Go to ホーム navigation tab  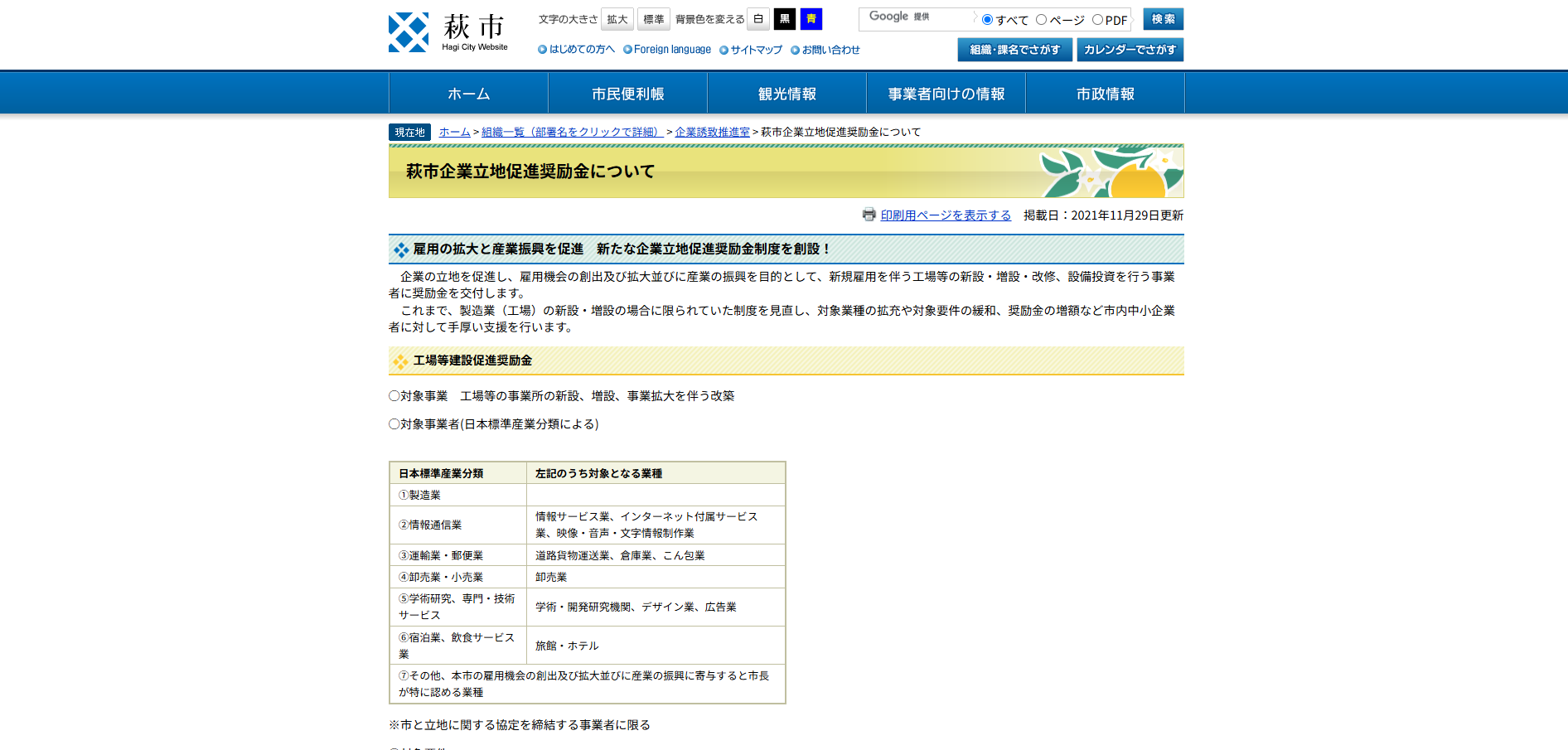coord(469,94)
